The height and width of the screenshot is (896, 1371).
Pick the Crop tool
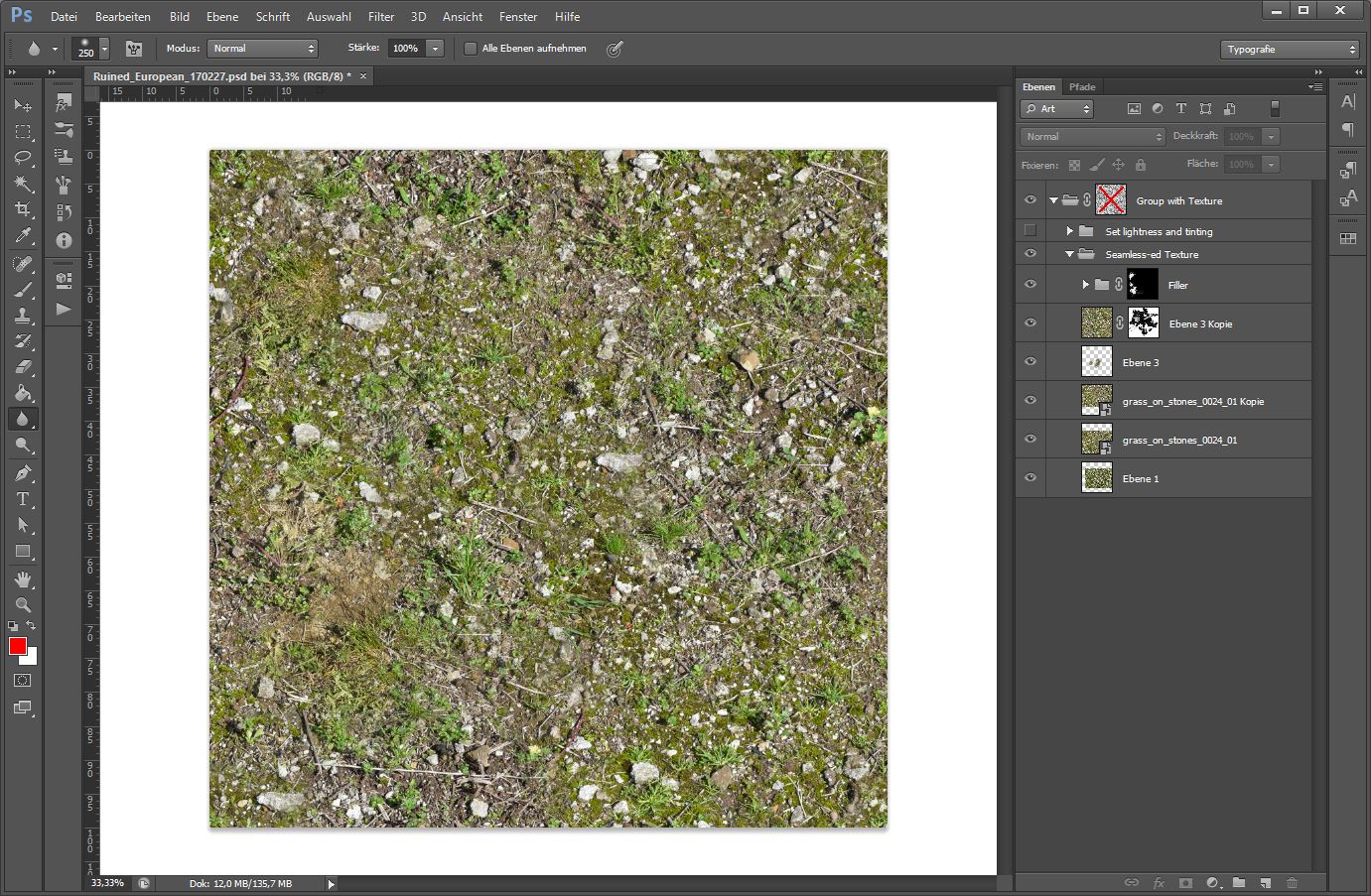(23, 209)
